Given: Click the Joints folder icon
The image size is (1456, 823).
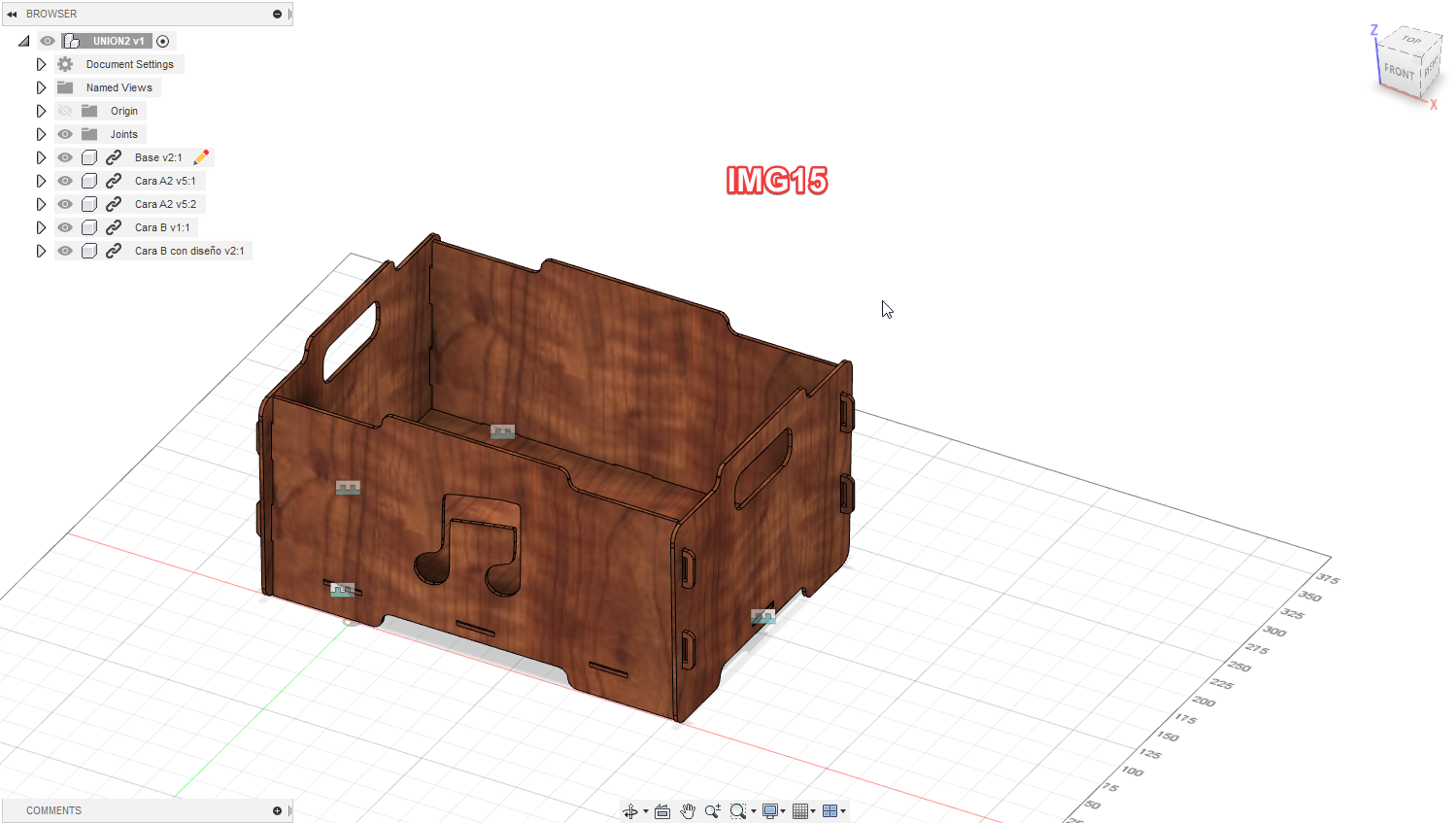Looking at the screenshot, I should [89, 134].
